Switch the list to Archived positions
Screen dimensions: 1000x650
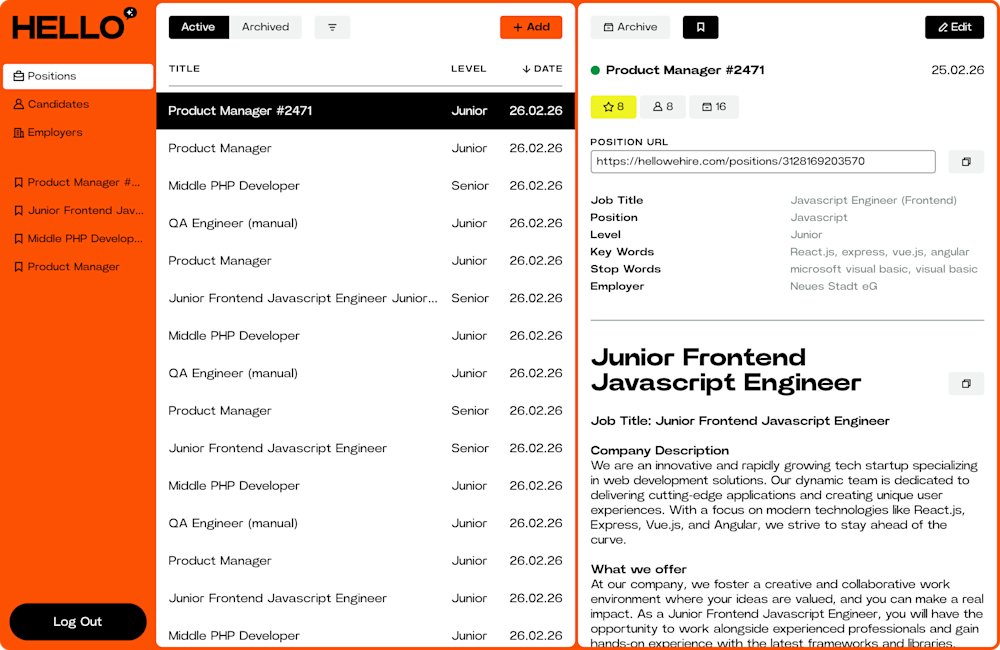click(x=265, y=27)
